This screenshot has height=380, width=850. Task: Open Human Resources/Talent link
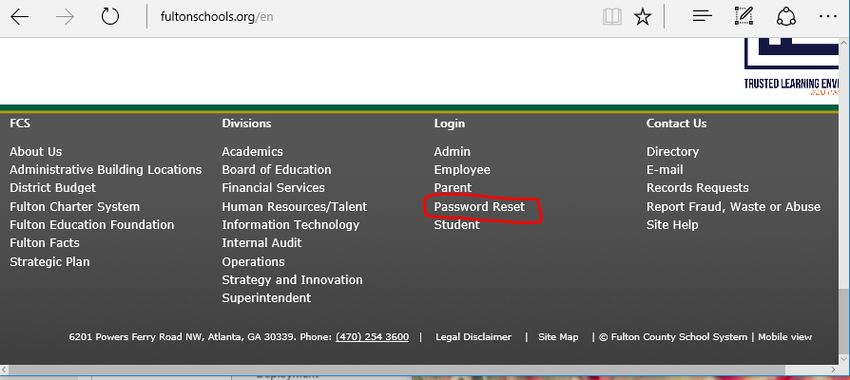click(x=294, y=207)
